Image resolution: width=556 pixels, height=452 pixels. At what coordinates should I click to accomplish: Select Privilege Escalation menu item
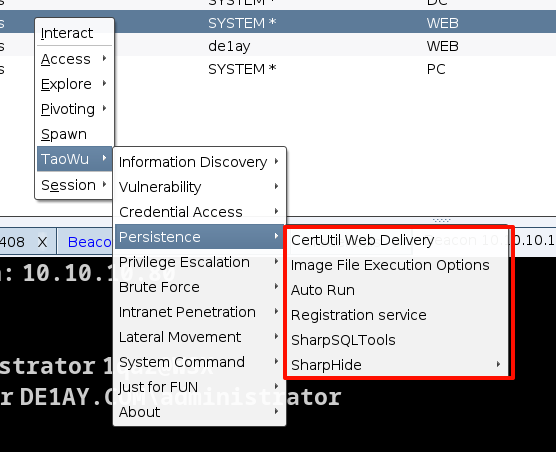tap(199, 262)
